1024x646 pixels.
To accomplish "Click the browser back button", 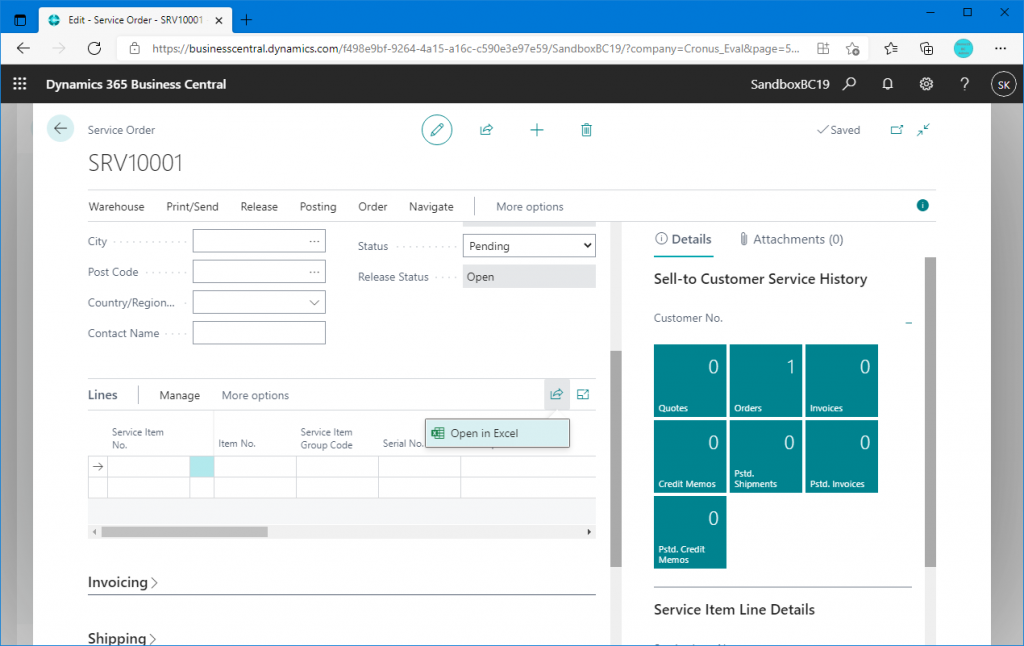I will [24, 48].
